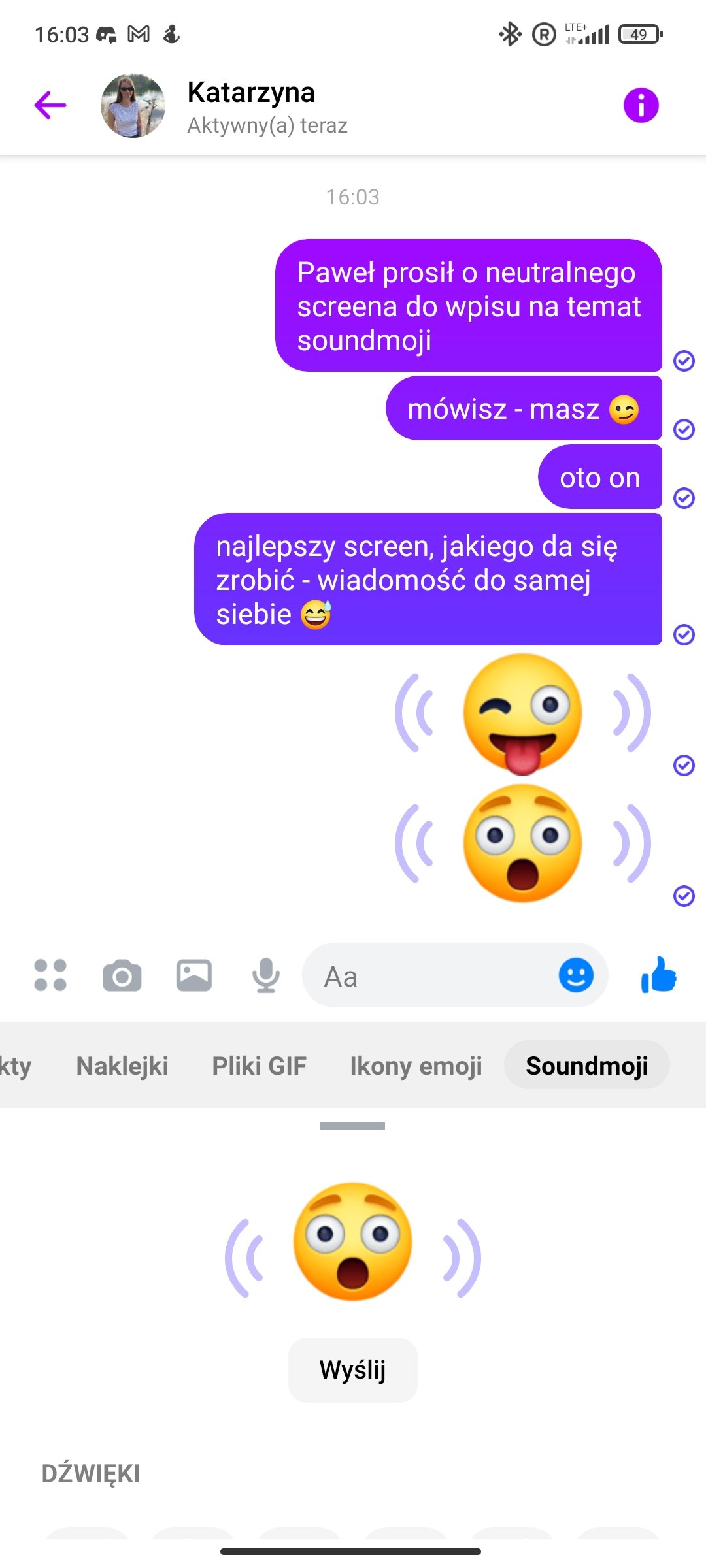
Task: Go back using the purple arrow
Action: (50, 105)
